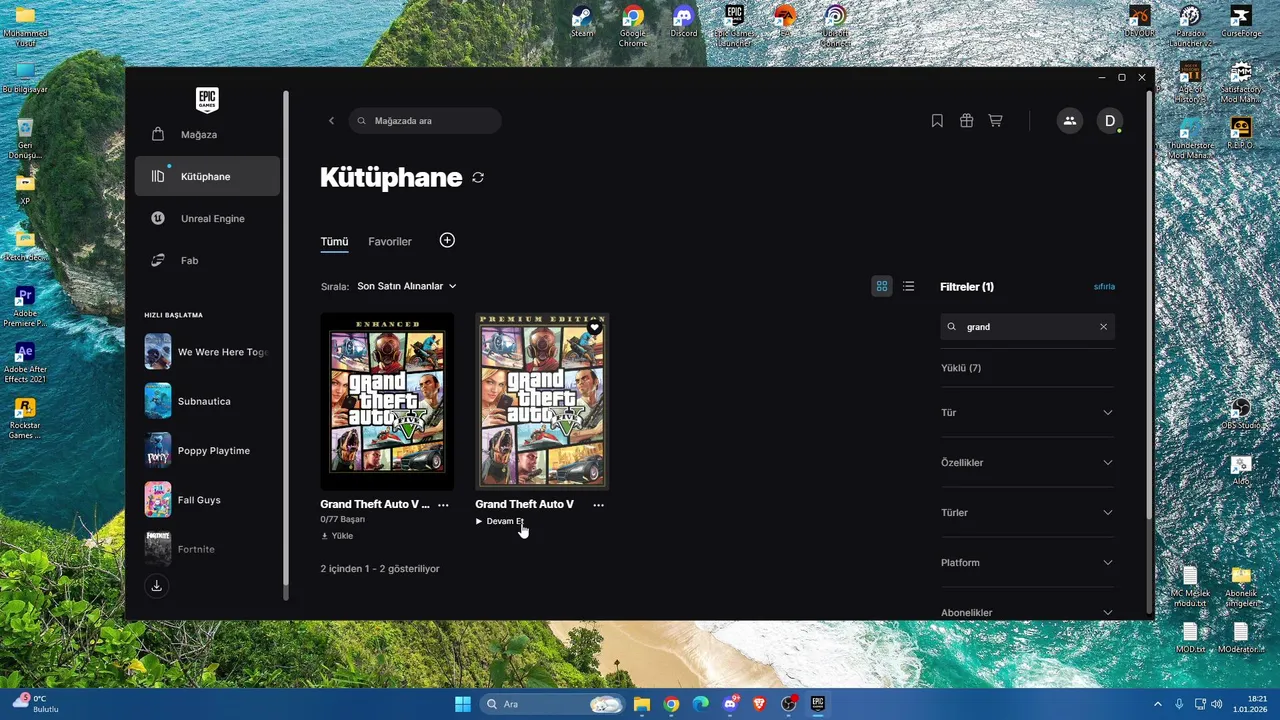Click the taskbar Ara search box

(x=553, y=704)
